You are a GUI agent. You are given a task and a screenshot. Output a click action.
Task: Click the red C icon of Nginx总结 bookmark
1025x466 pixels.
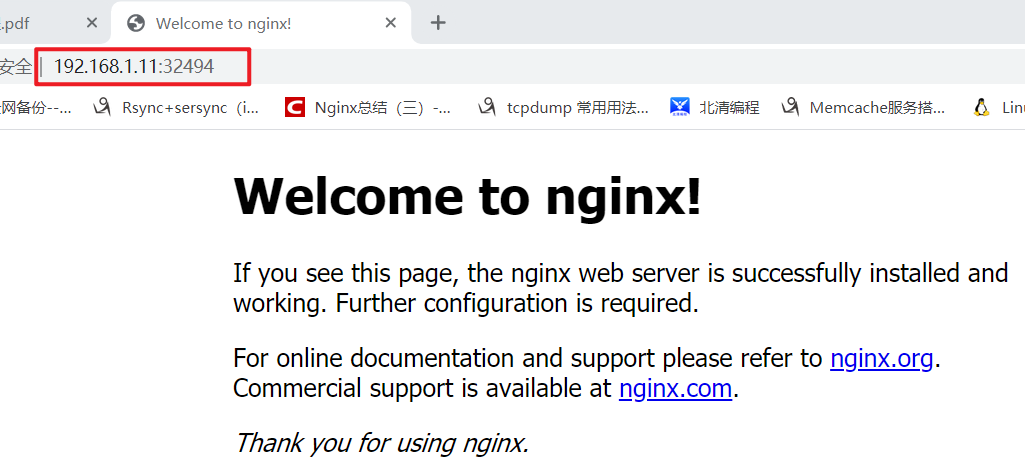[x=295, y=107]
